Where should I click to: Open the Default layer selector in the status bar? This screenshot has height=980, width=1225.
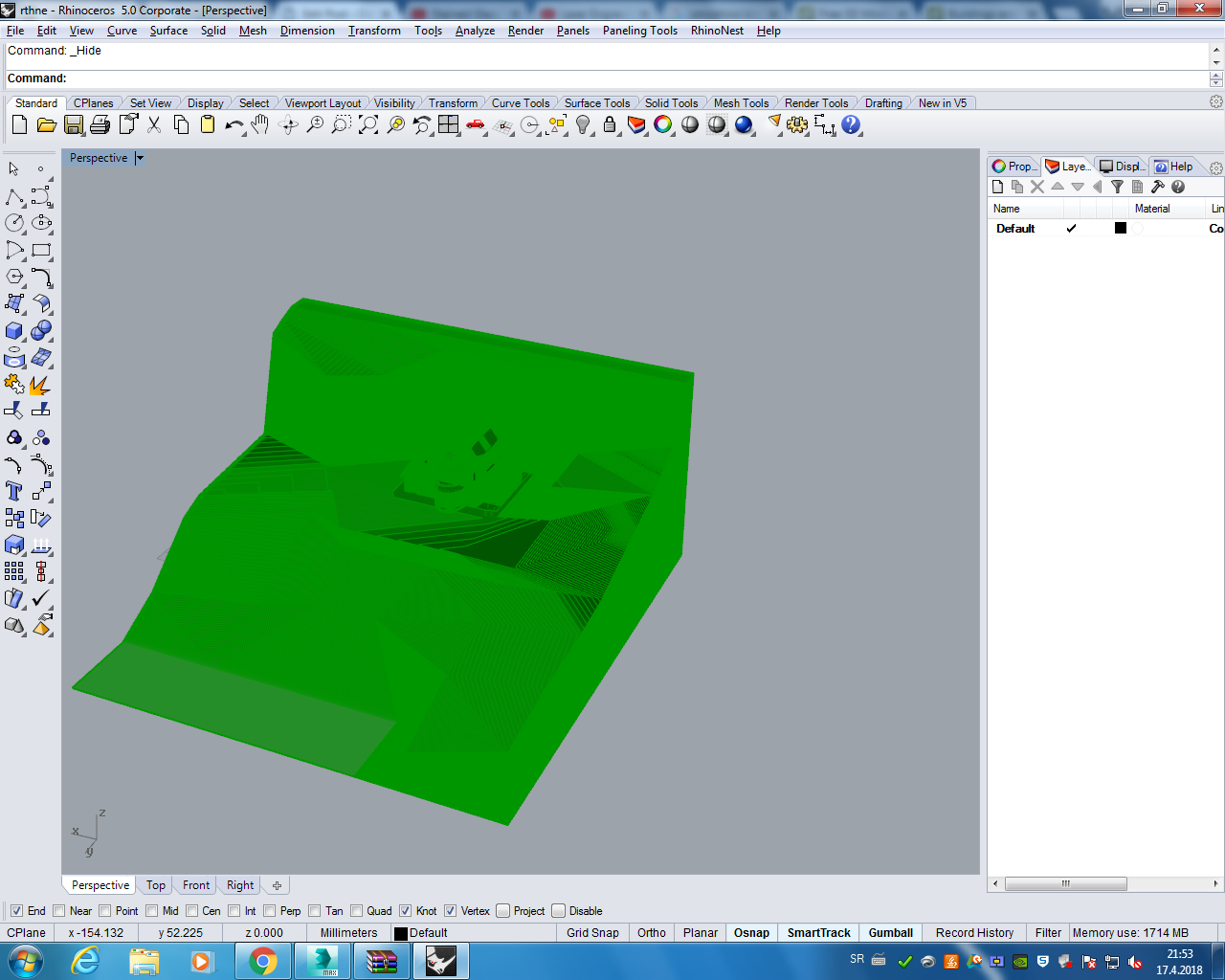473,933
